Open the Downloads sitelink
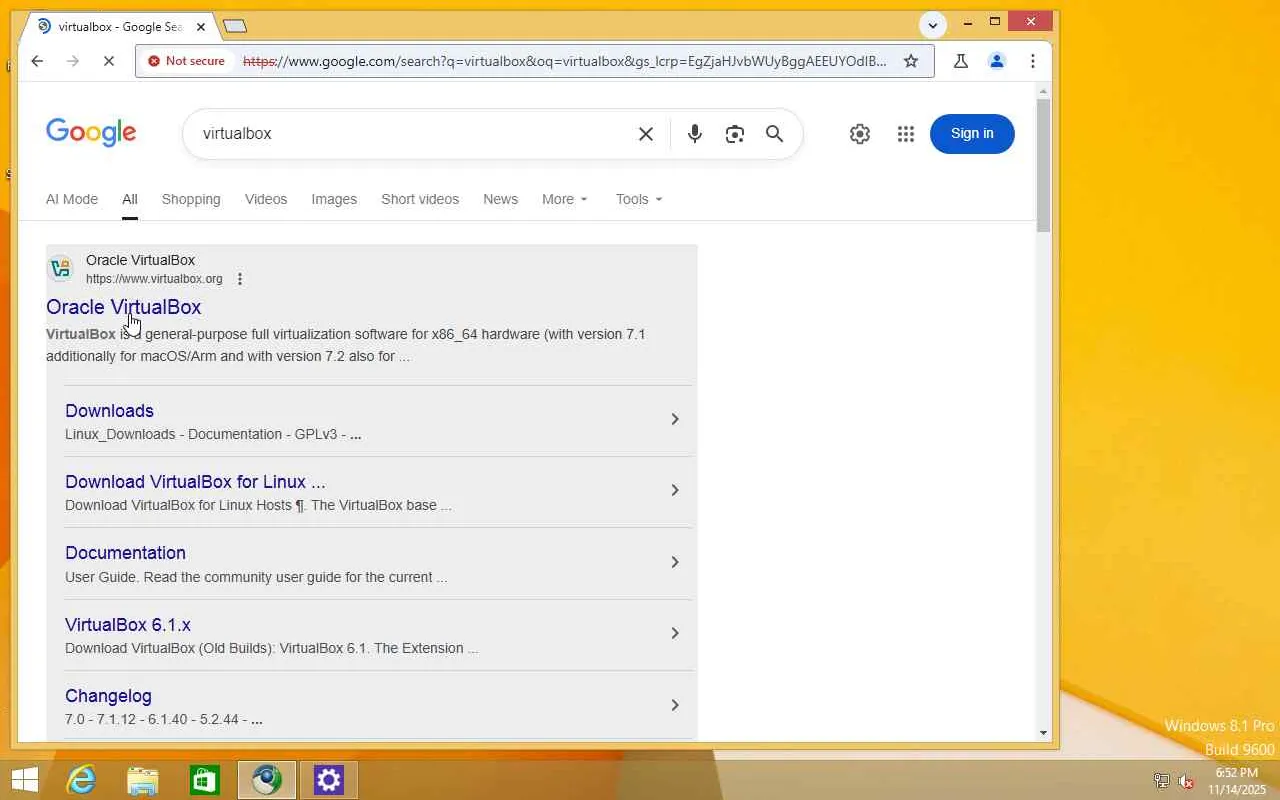The image size is (1280, 800). (109, 411)
